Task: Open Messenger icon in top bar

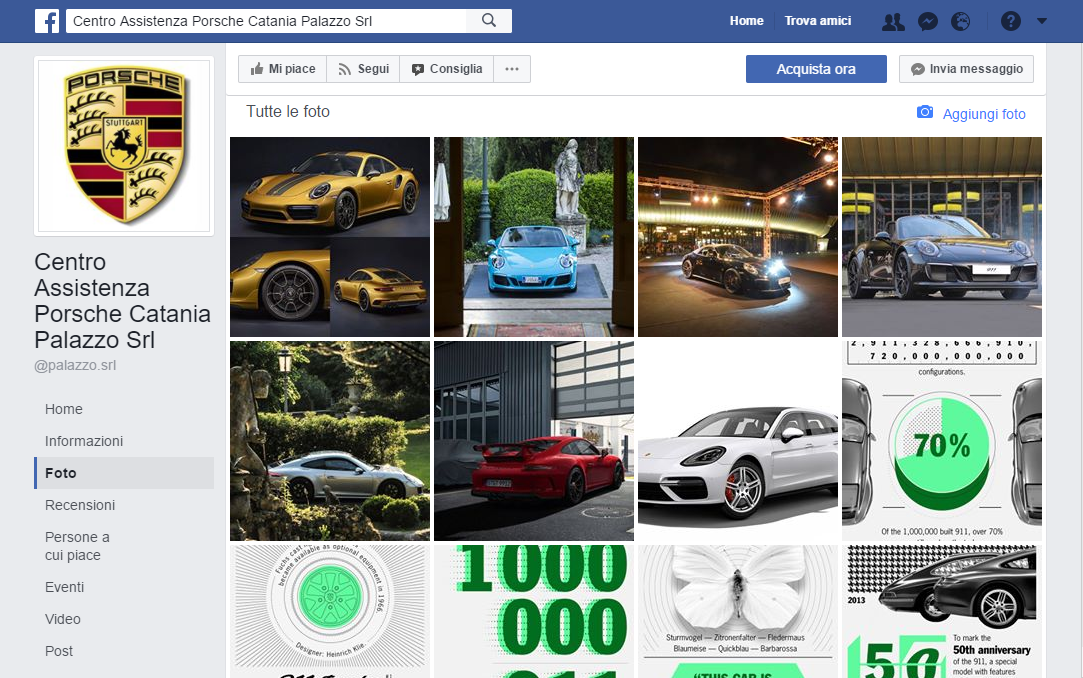Action: point(928,21)
